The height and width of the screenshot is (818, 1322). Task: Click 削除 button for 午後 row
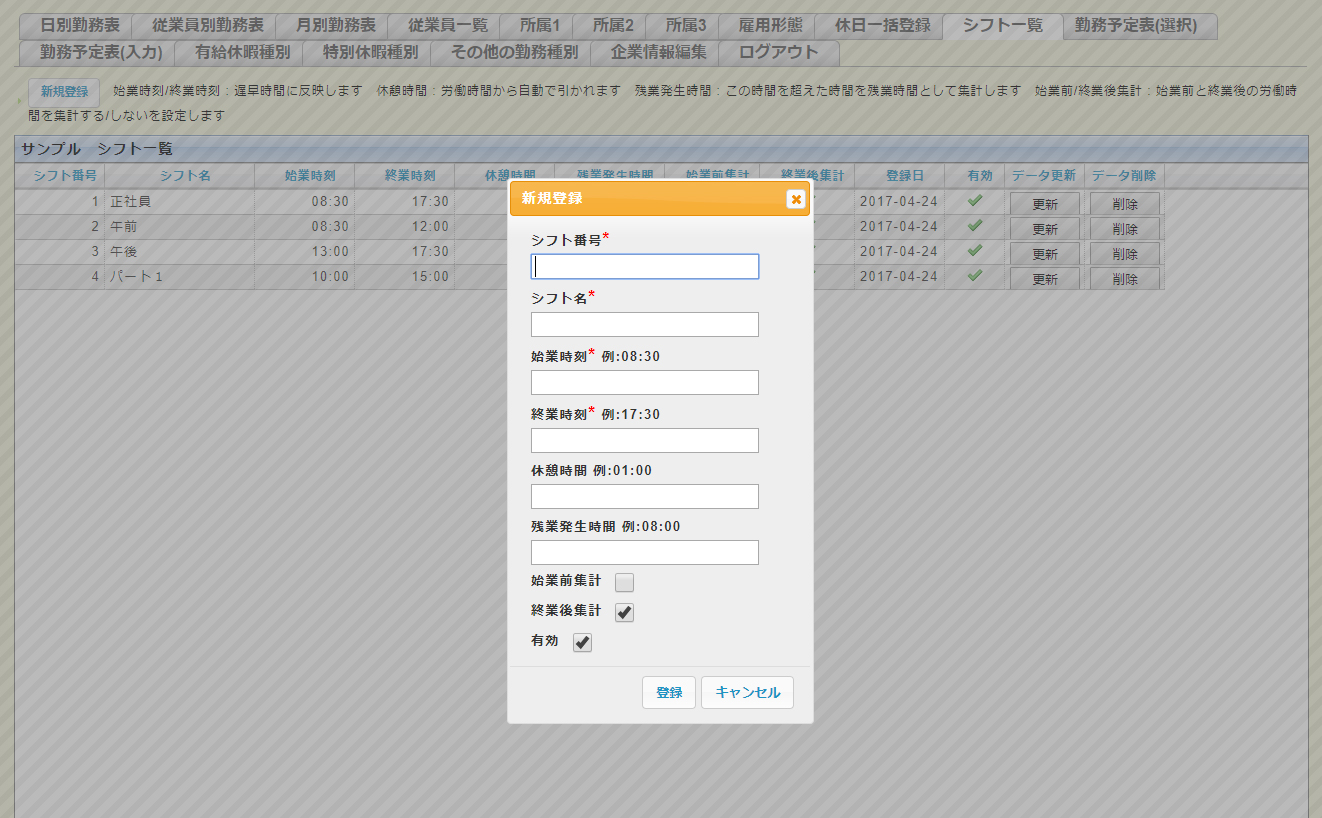(1124, 253)
